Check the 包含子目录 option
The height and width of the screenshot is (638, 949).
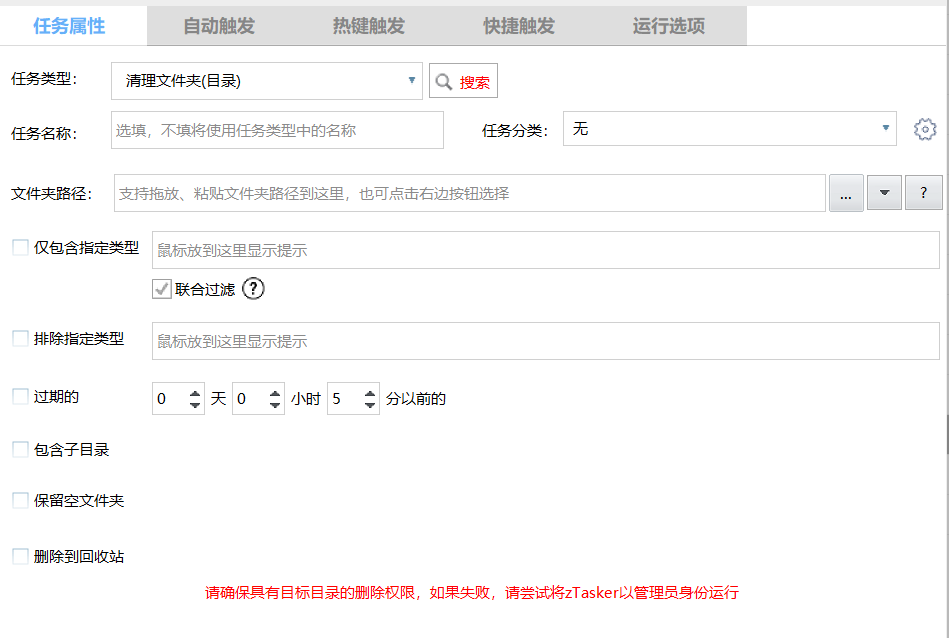pyautogui.click(x=20, y=450)
